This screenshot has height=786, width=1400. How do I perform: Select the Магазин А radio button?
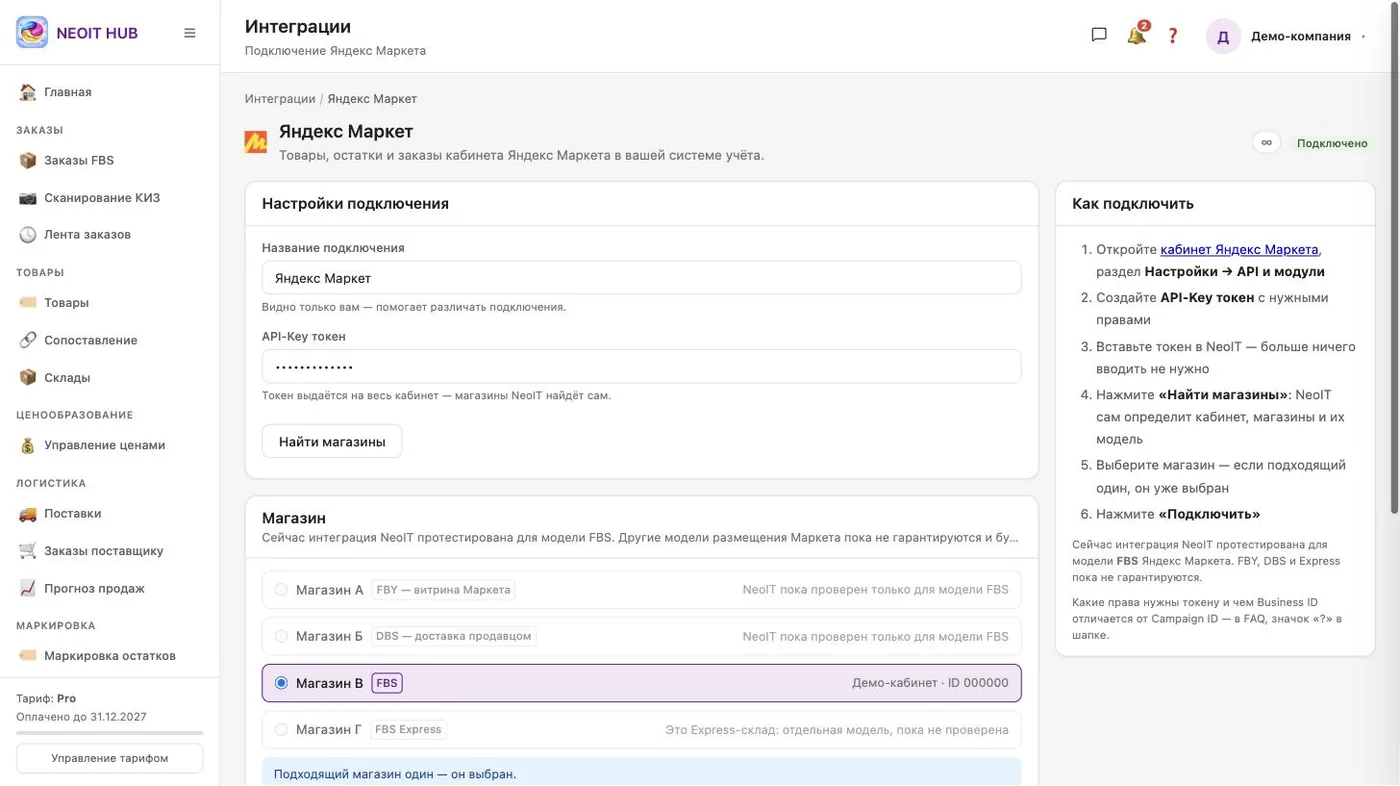coord(281,590)
